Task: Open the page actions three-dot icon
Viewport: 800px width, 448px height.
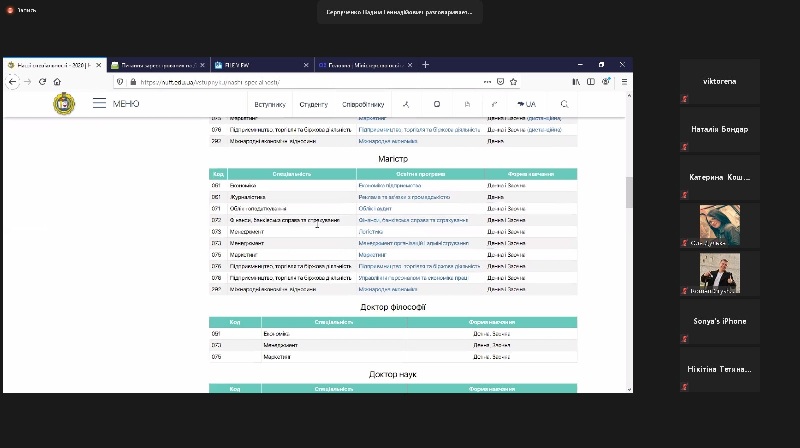Action: (487, 82)
